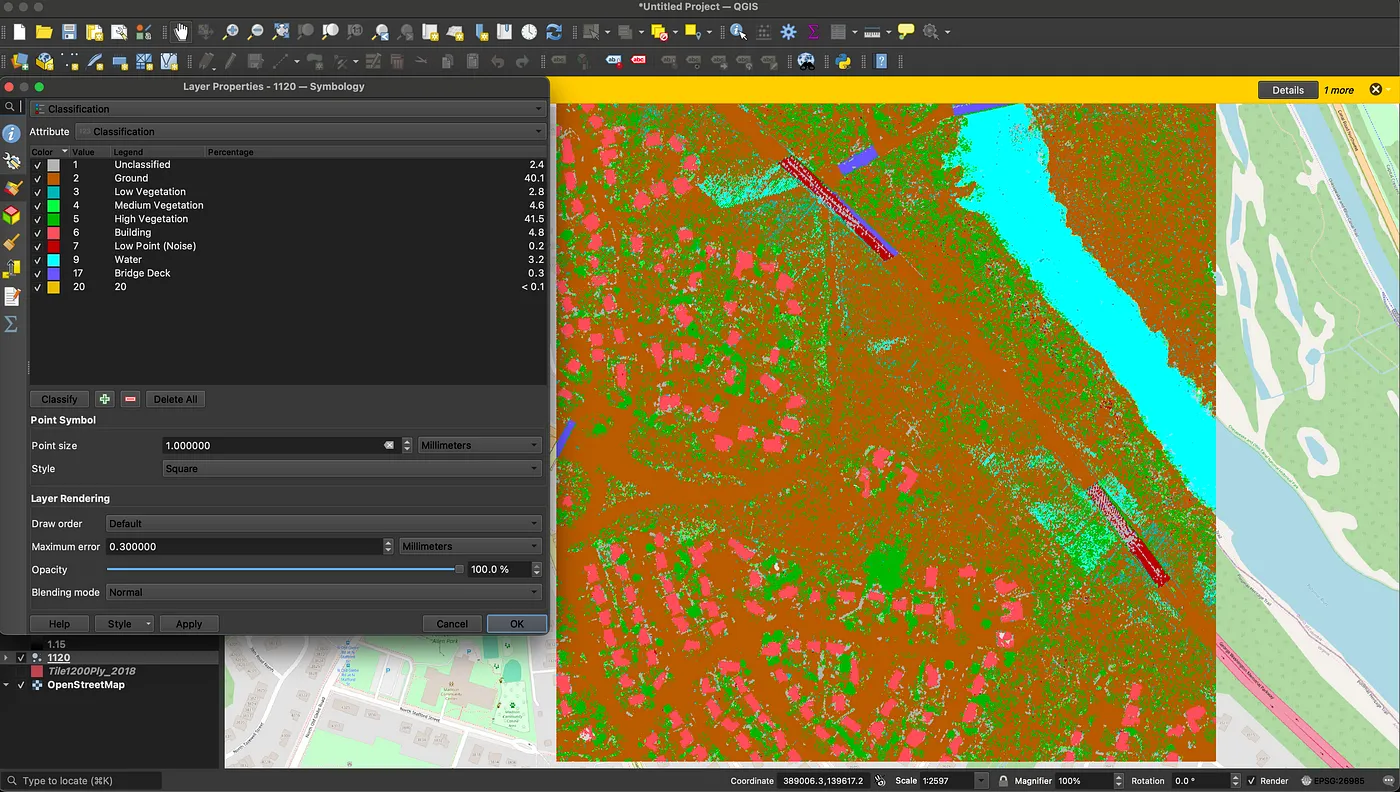The image size is (1400, 792).
Task: Open Symbology paintbrush tab in Layer Properties
Action: click(x=11, y=188)
